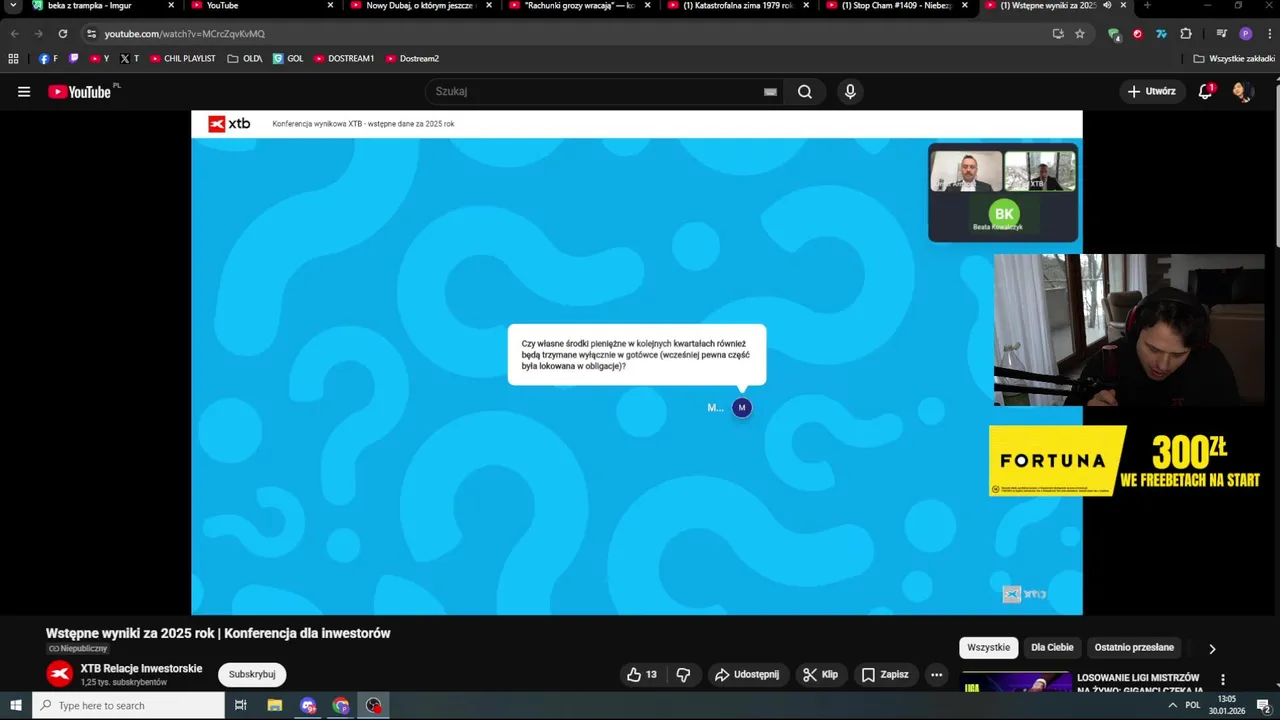Image resolution: width=1280 pixels, height=720 pixels.
Task: Click the Niepubliczny unlisted badge
Action: (78, 649)
